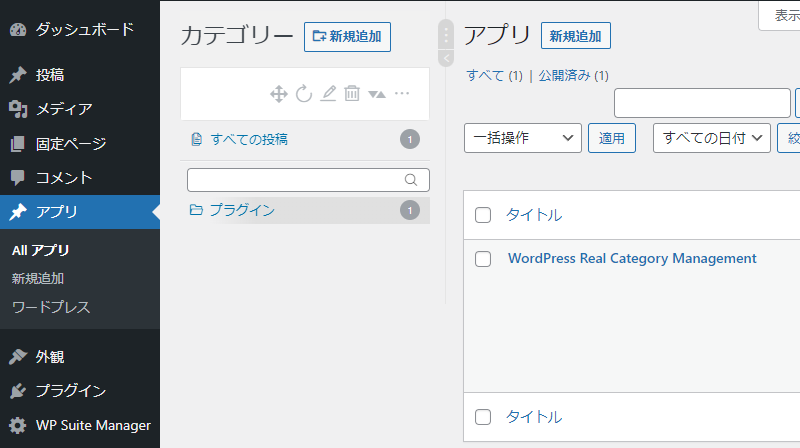800x448 pixels.
Task: Click the plug icon beside プラグイン in sidebar
Action: [18, 391]
